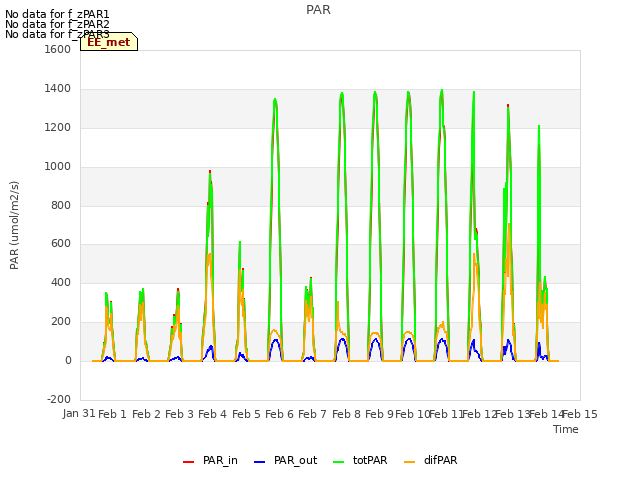The width and height of the screenshot is (640, 480).
Task: Click the PAR_out legend label
Action: coord(296,460)
